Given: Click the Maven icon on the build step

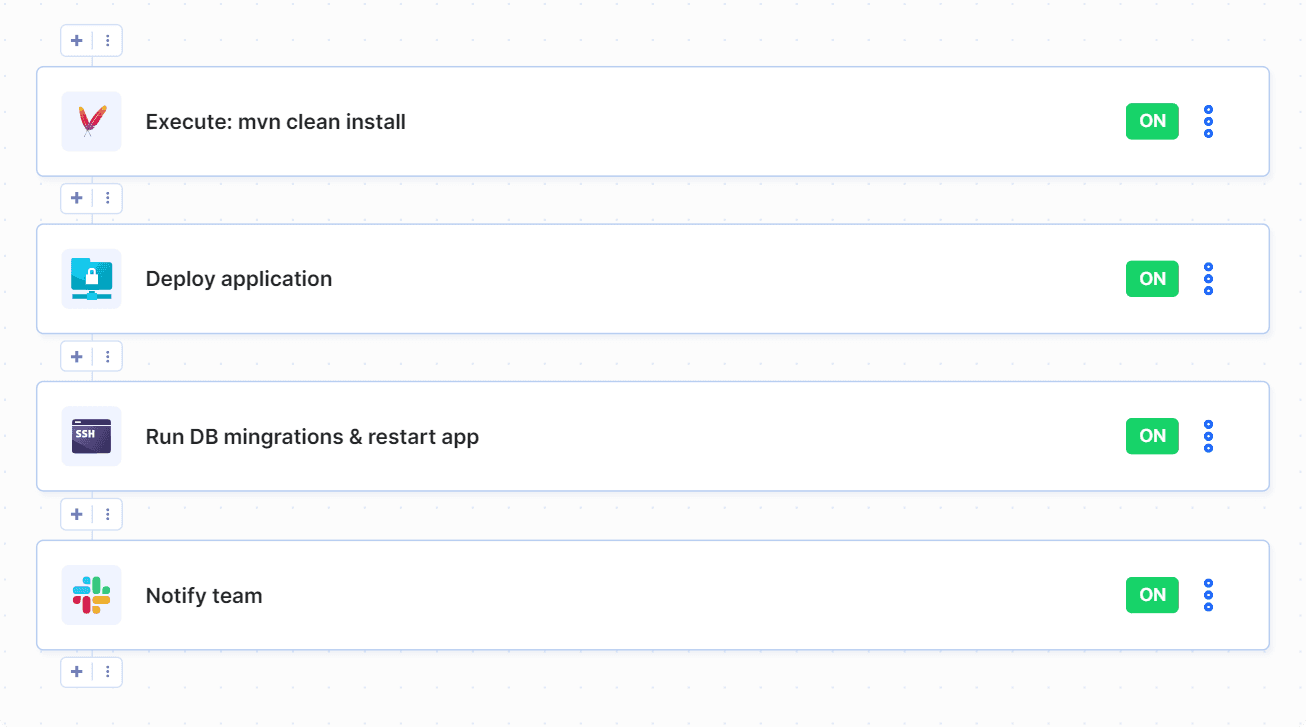Looking at the screenshot, I should tap(91, 121).
